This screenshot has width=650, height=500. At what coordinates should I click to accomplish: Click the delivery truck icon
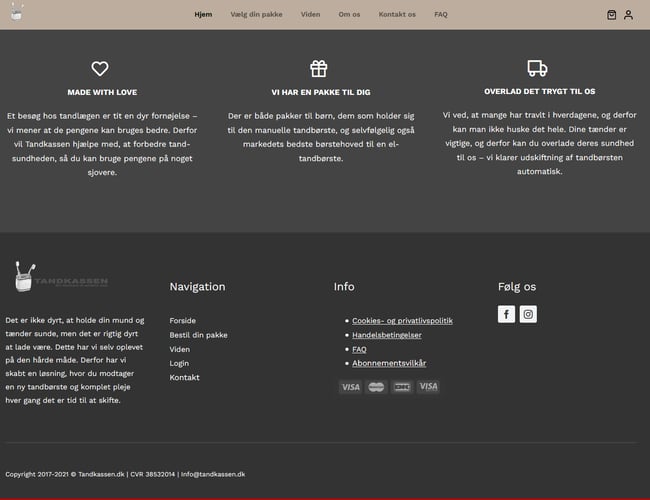[537, 69]
